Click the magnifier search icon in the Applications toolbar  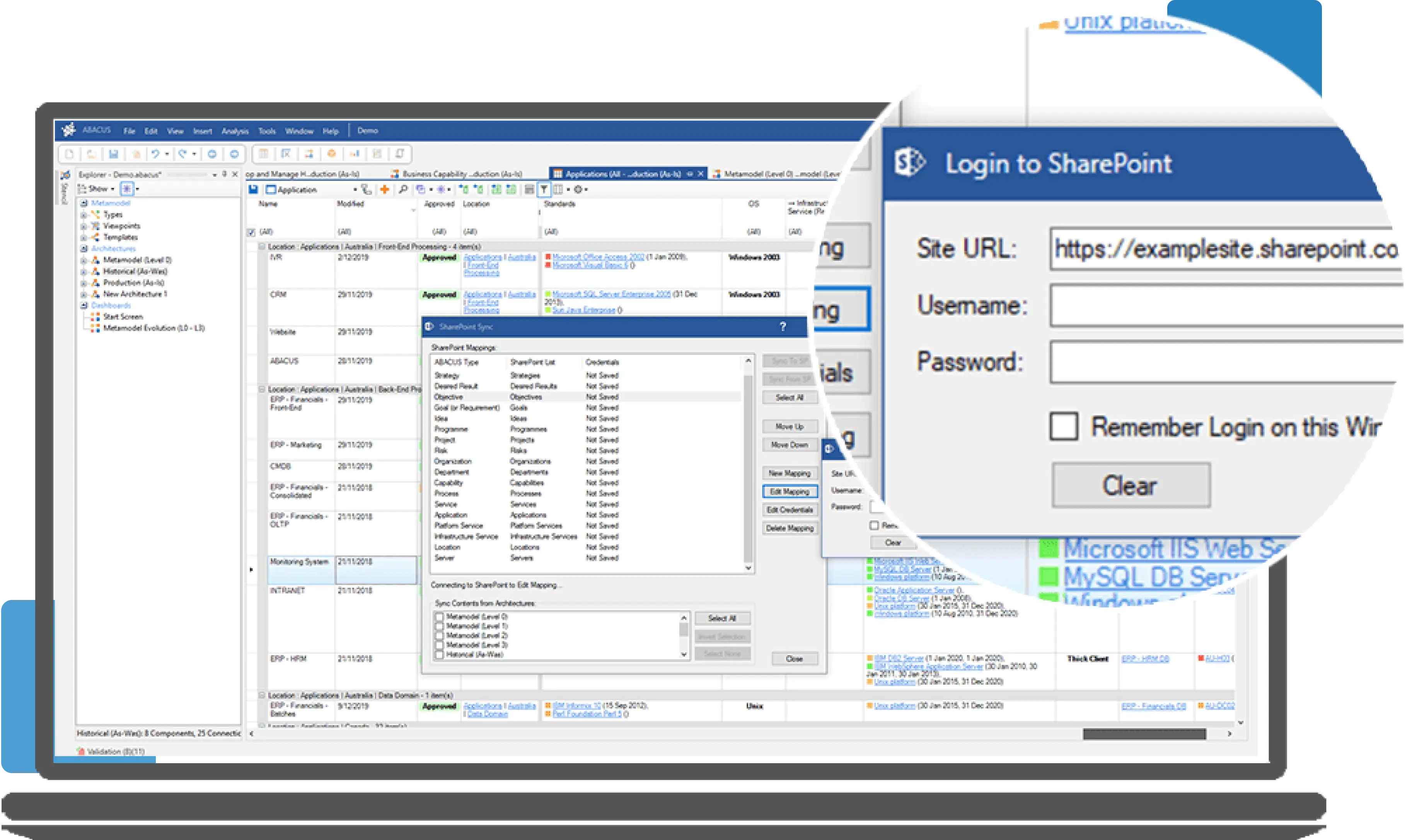point(403,190)
